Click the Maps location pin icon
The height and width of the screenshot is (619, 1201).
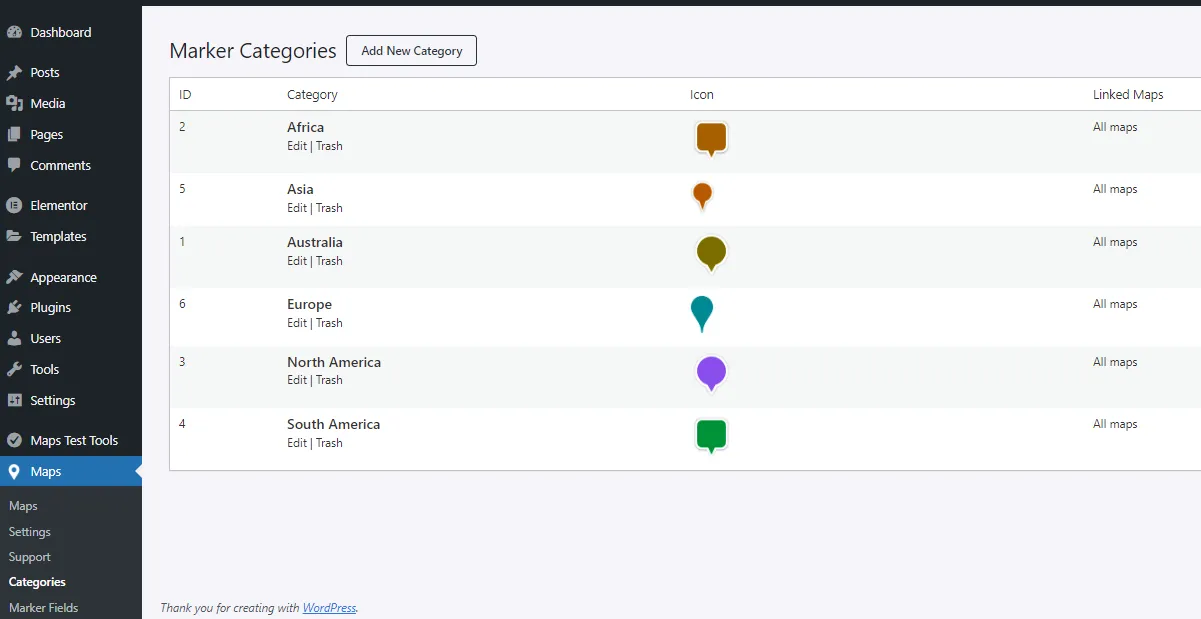(14, 471)
